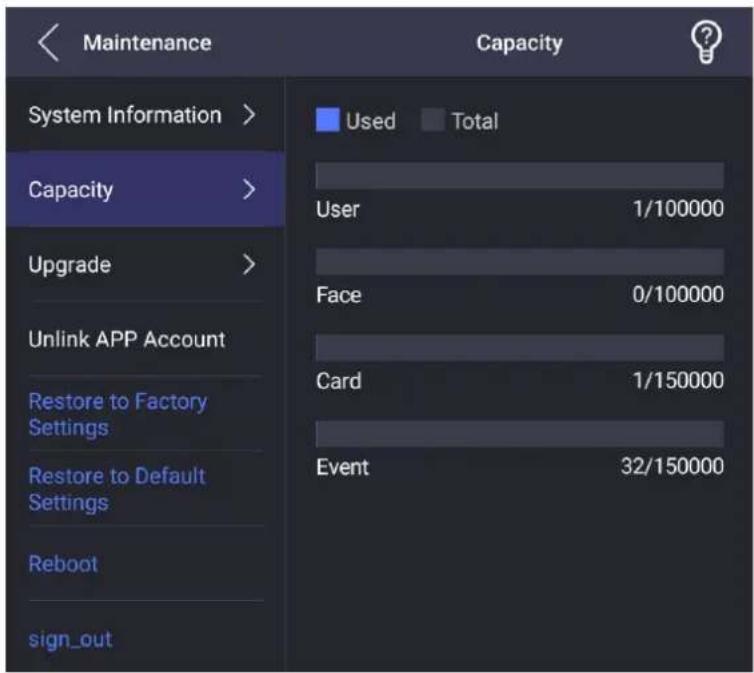
Task: Go back using the left arrow icon
Action: point(49,43)
